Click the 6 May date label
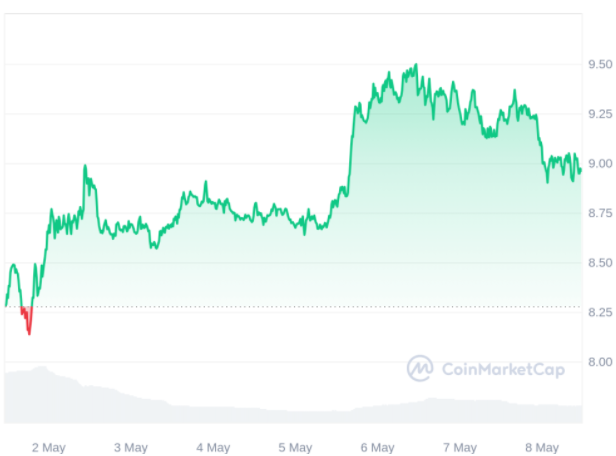 click(x=377, y=446)
